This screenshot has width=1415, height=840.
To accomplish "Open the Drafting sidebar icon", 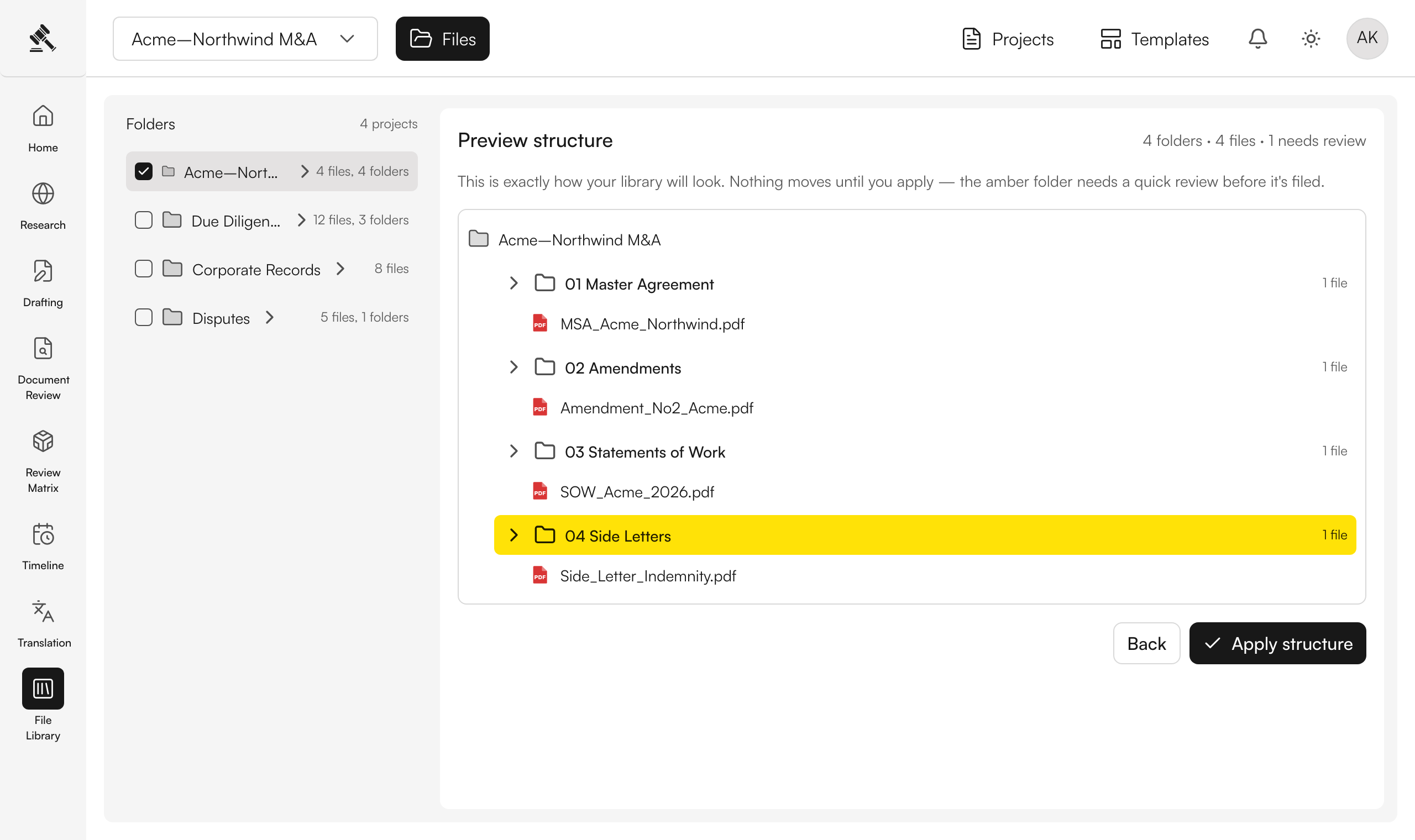I will 43,271.
